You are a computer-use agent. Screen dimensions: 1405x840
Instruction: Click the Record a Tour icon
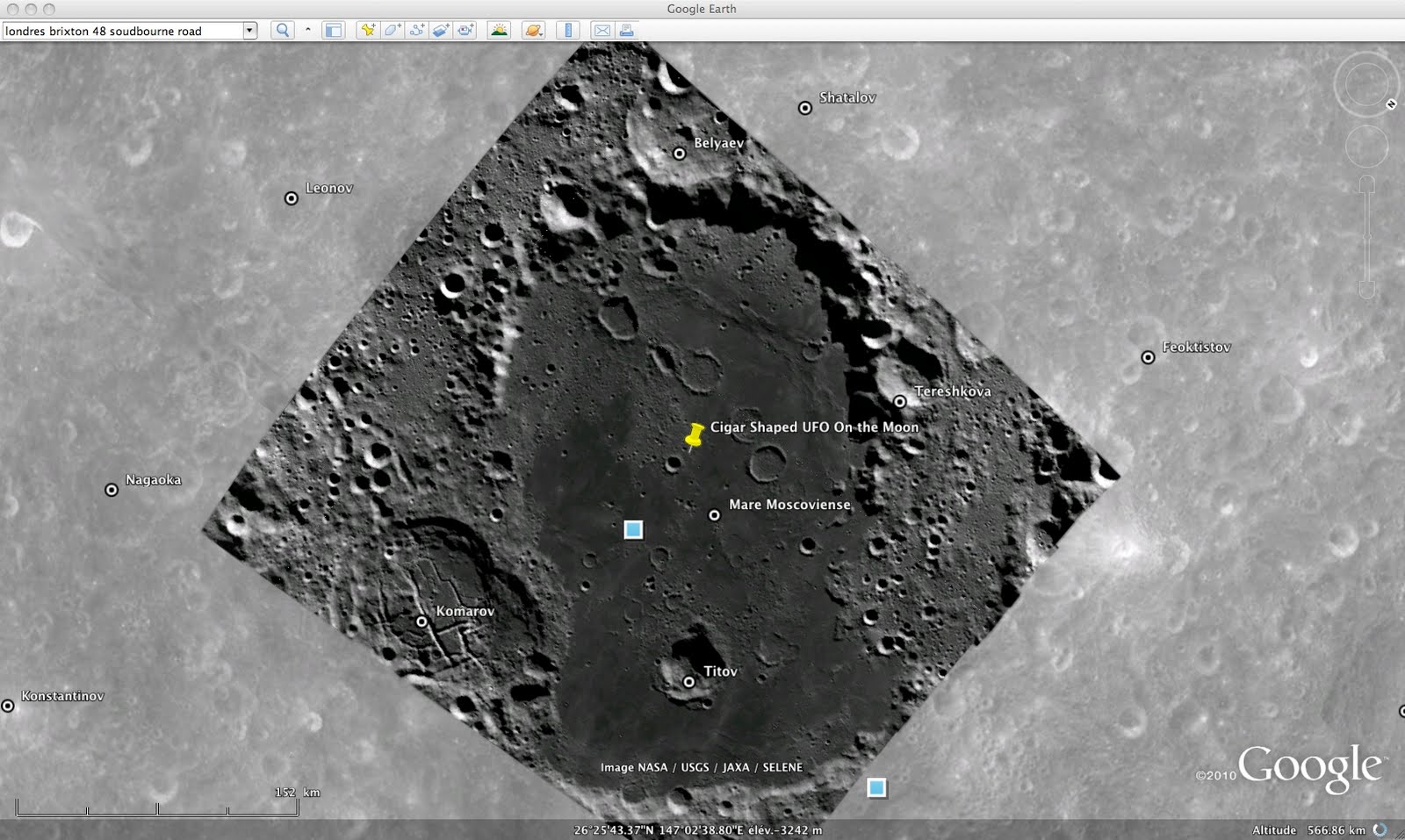465,30
